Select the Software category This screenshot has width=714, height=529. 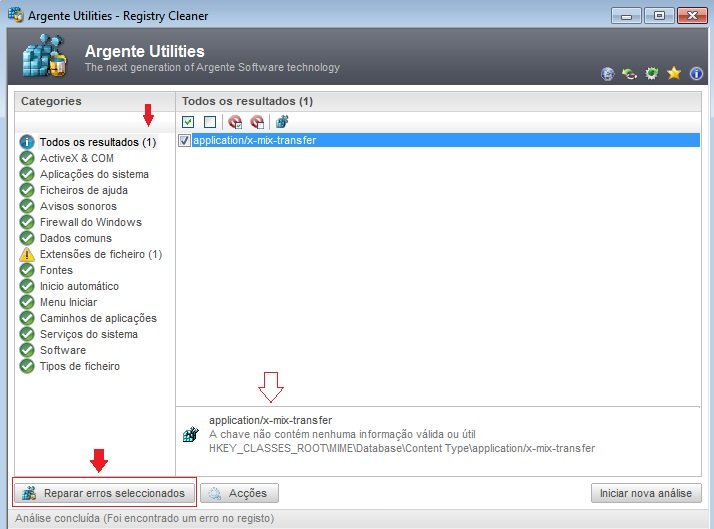[63, 350]
